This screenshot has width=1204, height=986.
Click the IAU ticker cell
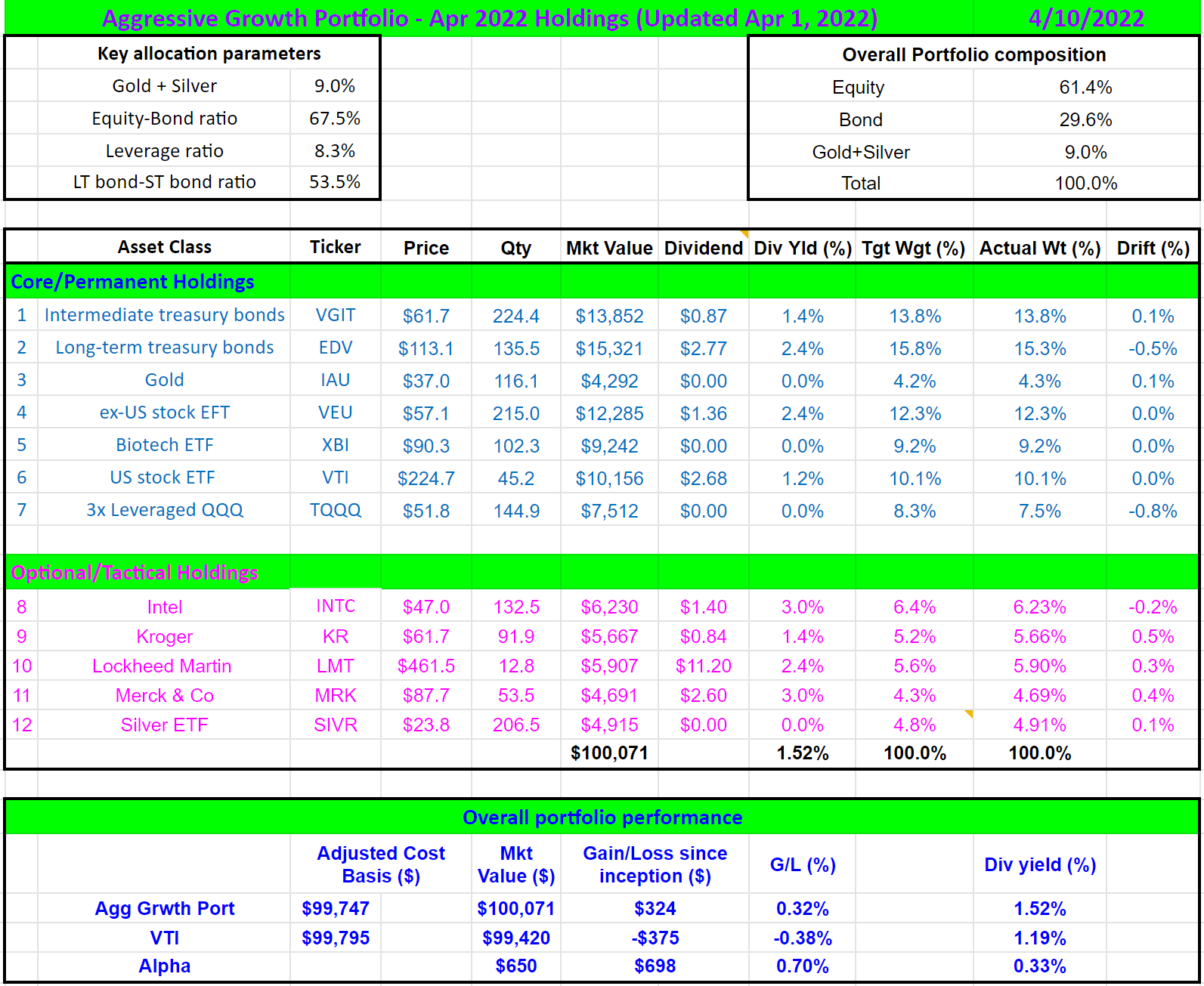click(x=335, y=380)
